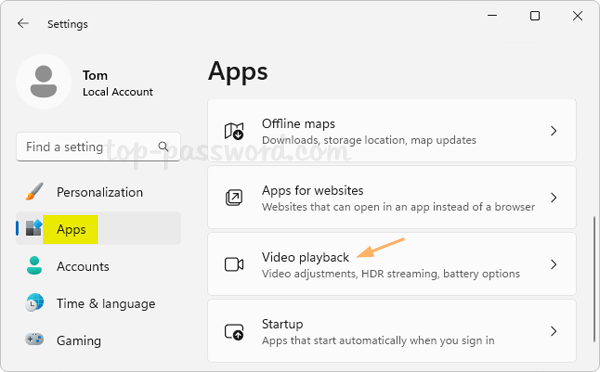Click the Startup icon
This screenshot has width=600, height=372.
coord(234,331)
